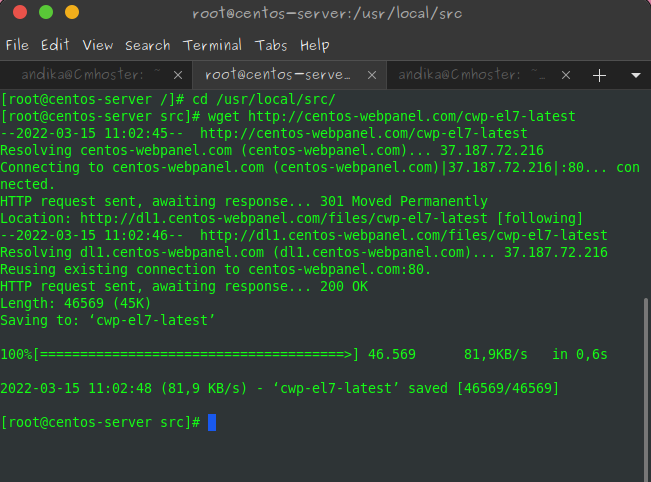
Task: Select the root@centos-server tab
Action: (x=277, y=75)
